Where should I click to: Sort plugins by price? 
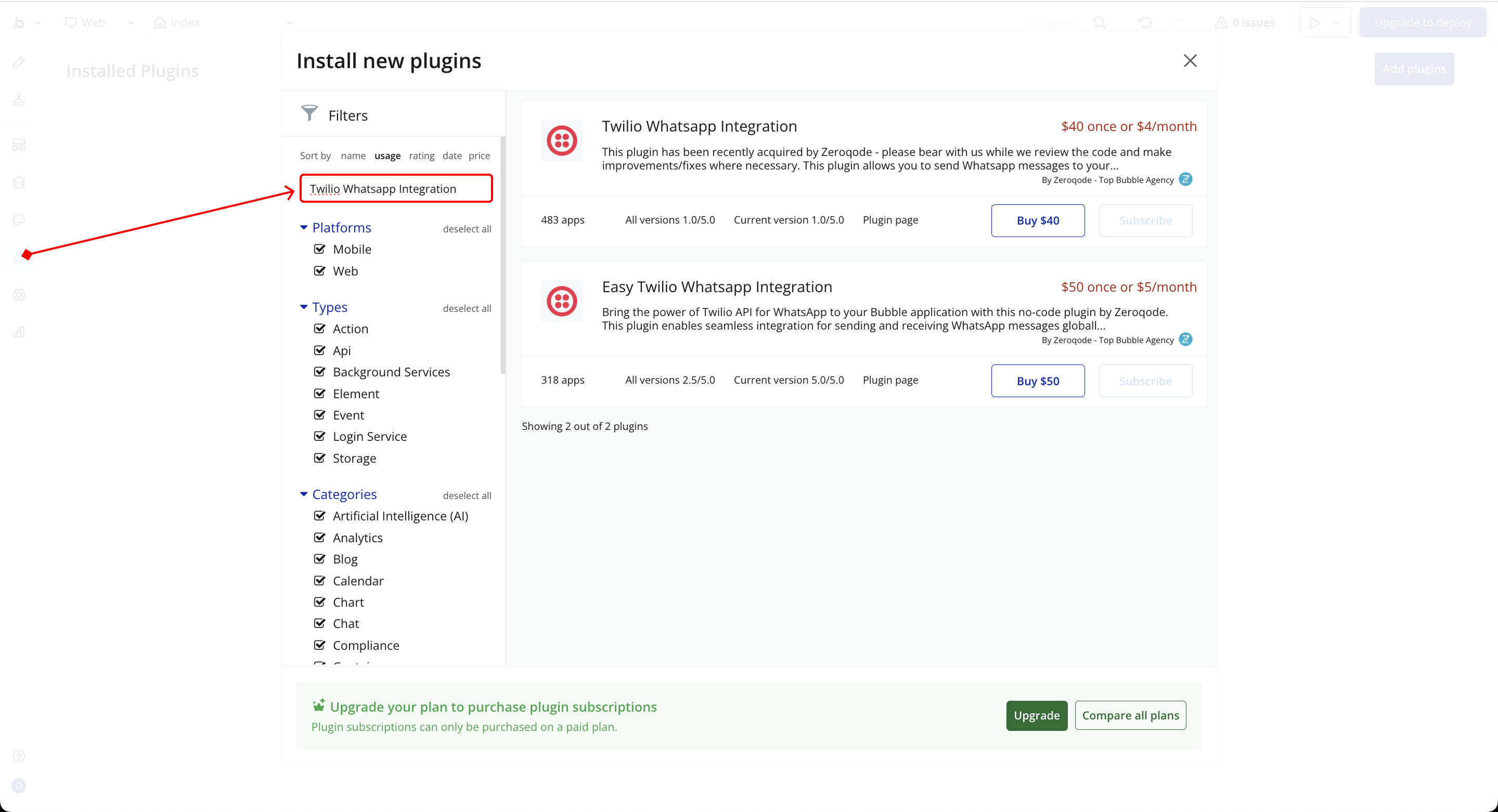(479, 156)
